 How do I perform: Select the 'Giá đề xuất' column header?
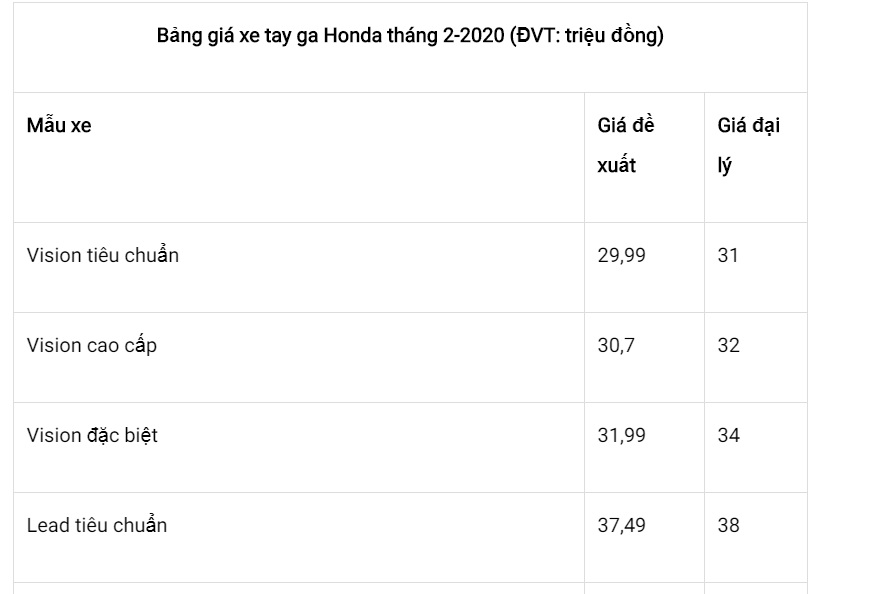click(625, 146)
